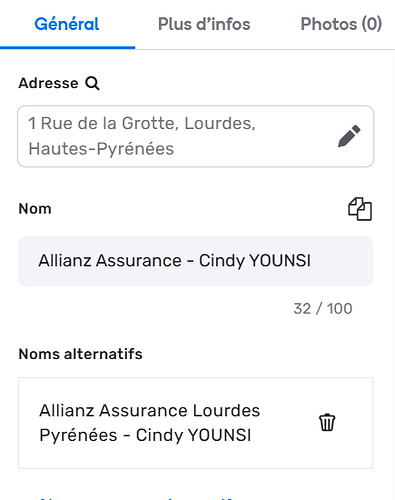Click the 1 Rue de la Grotte address box
The width and height of the screenshot is (395, 500).
tap(195, 136)
